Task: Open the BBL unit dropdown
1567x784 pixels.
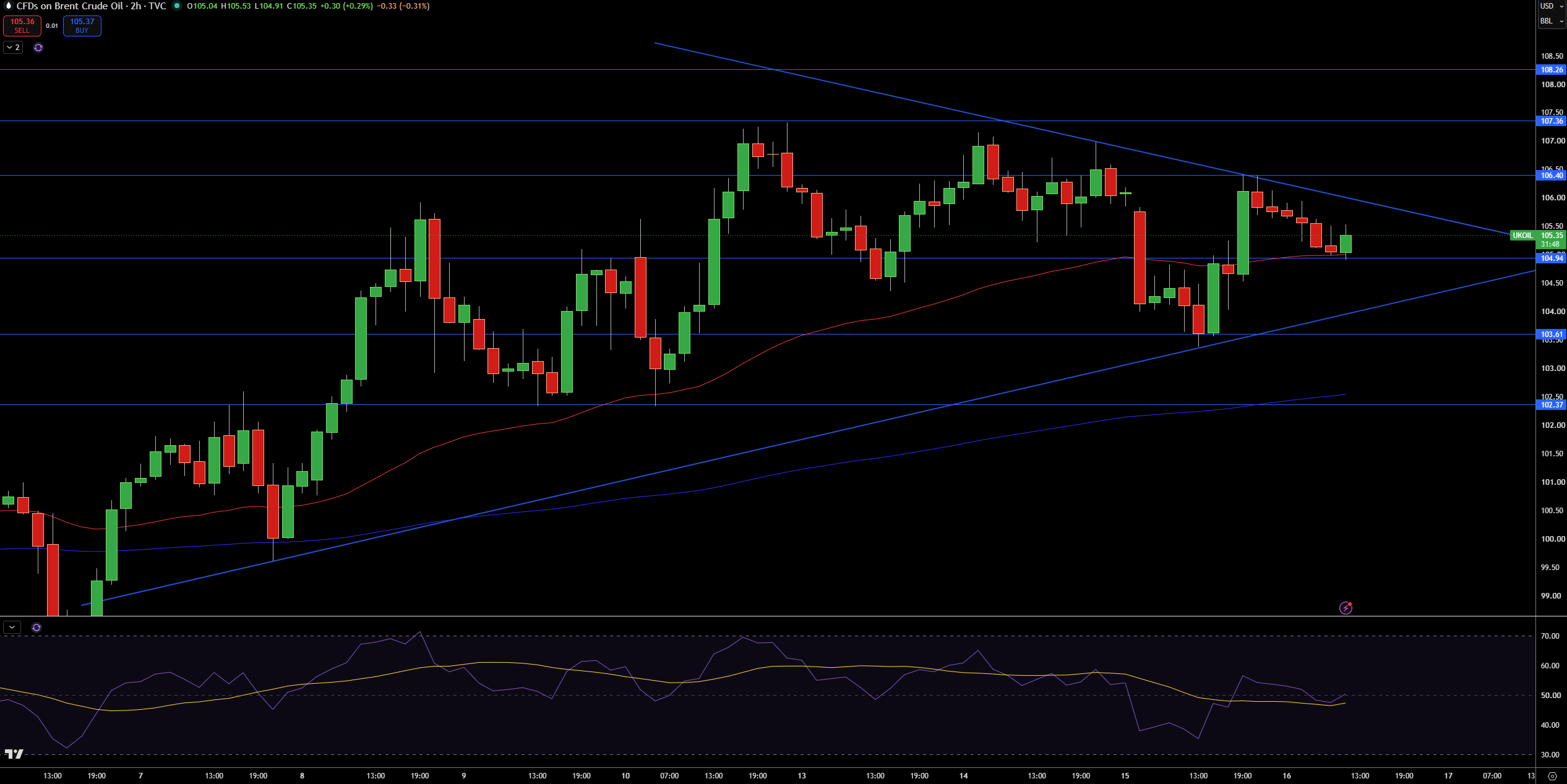Action: (x=1551, y=21)
